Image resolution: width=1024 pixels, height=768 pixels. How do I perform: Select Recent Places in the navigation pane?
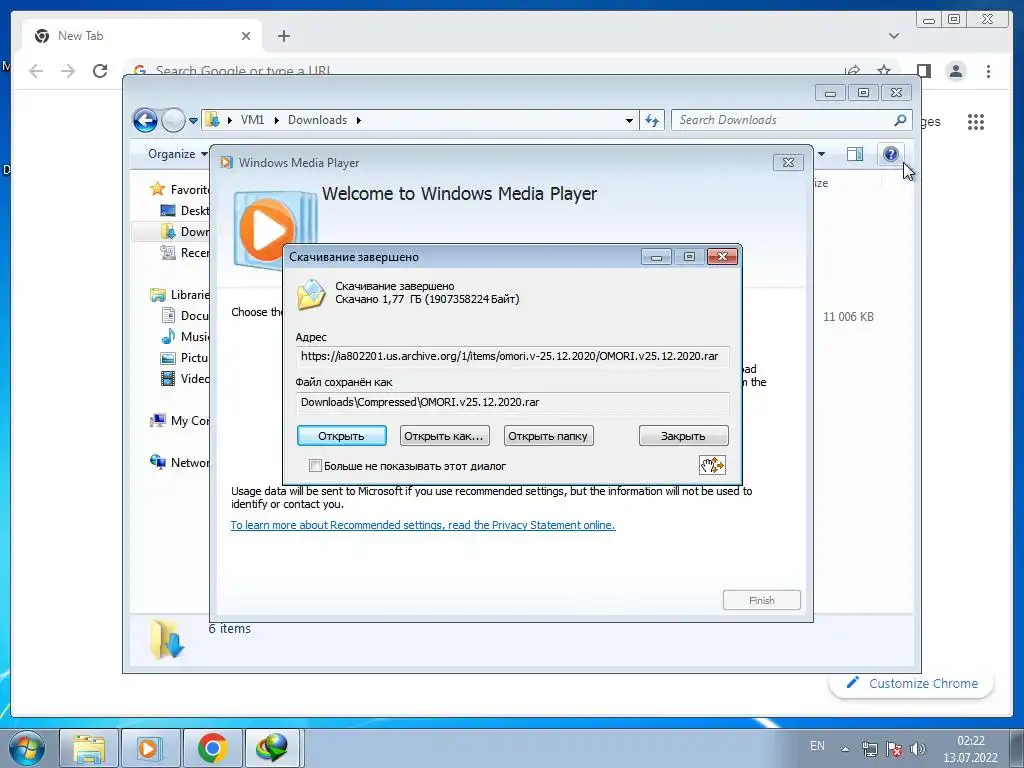click(185, 252)
